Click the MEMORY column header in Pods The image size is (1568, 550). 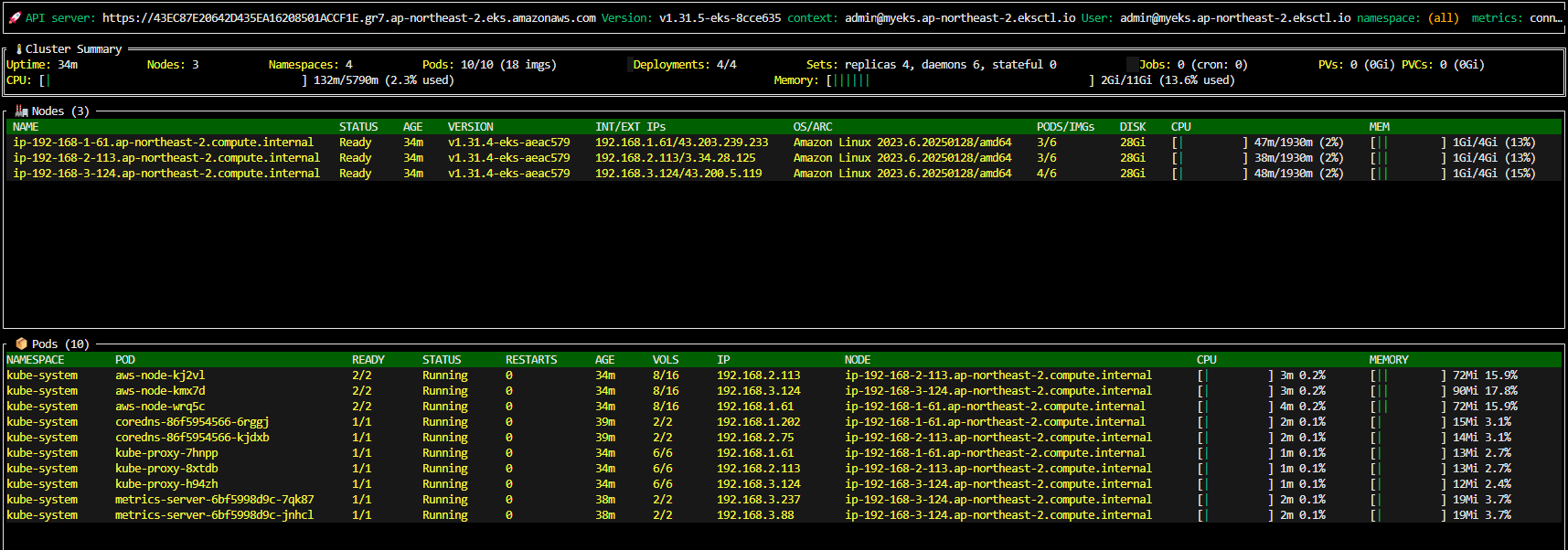(1388, 359)
